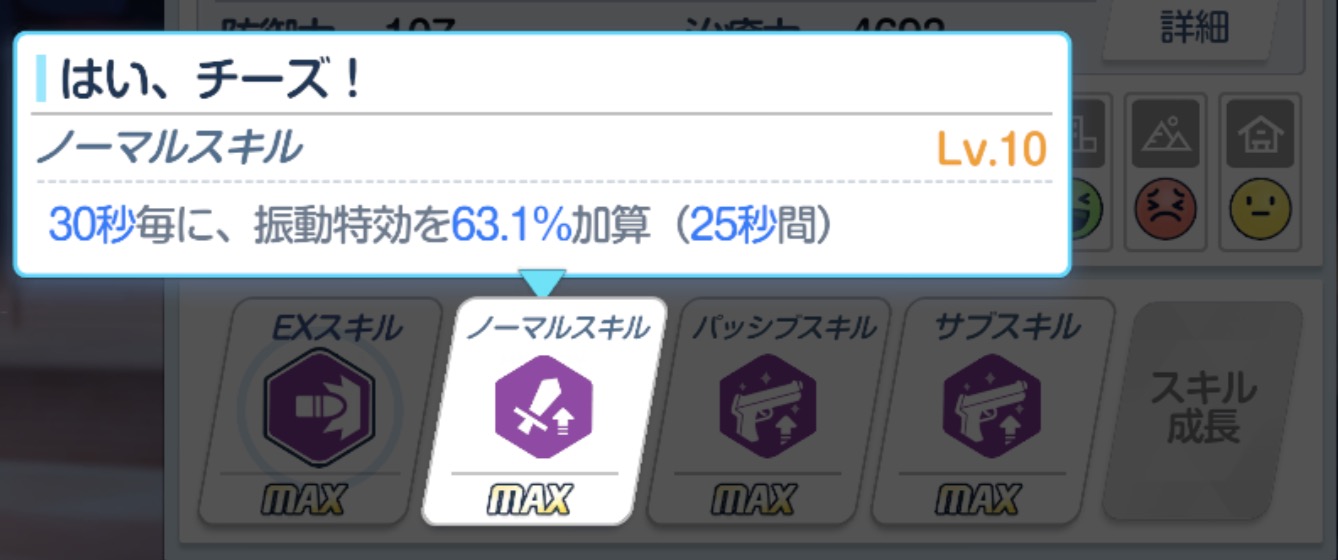Image resolution: width=1338 pixels, height=560 pixels.
Task: Switch to the パッシブスキル tab label
Action: coord(784,326)
